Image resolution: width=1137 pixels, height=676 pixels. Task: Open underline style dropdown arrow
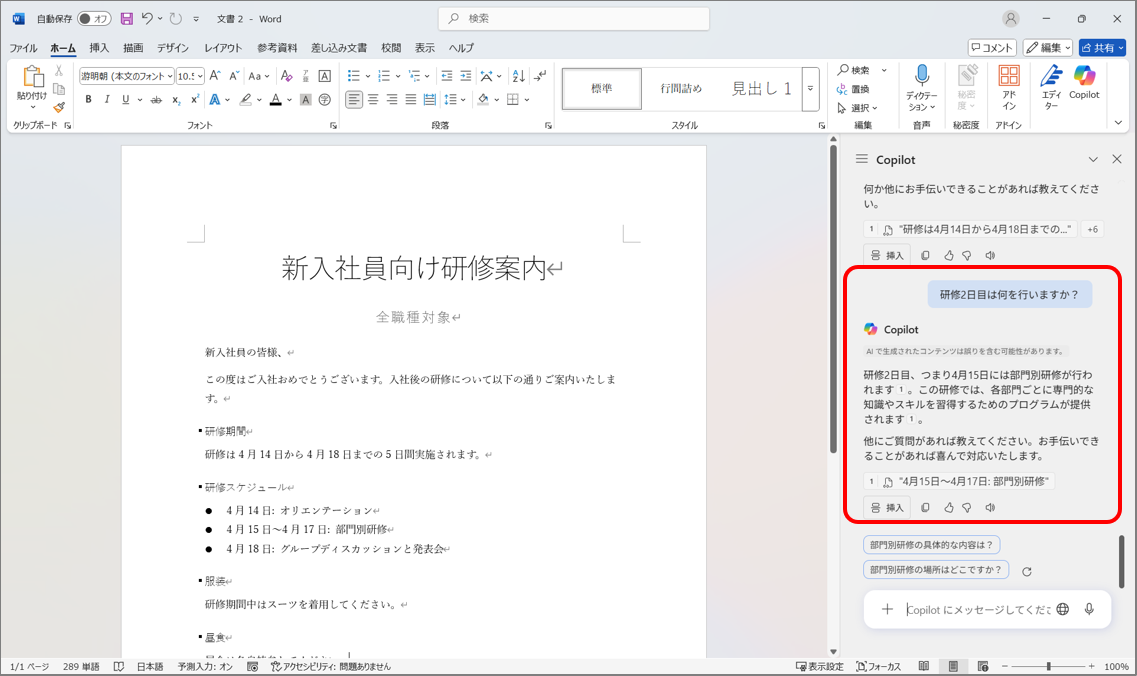coord(138,99)
